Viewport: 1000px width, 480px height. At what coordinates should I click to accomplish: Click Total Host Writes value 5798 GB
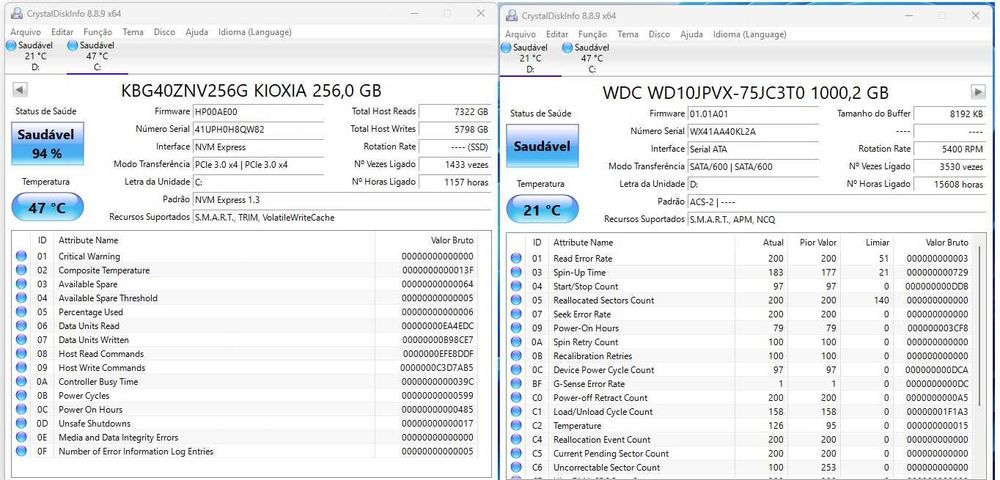(x=455, y=129)
